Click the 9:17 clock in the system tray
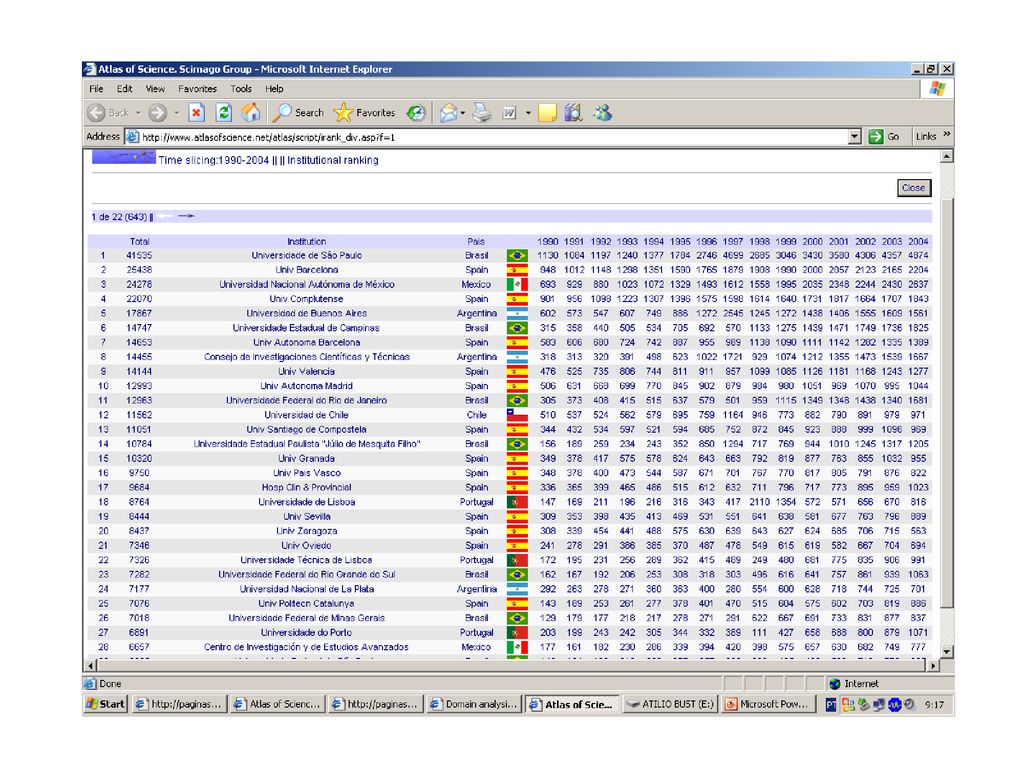 935,705
